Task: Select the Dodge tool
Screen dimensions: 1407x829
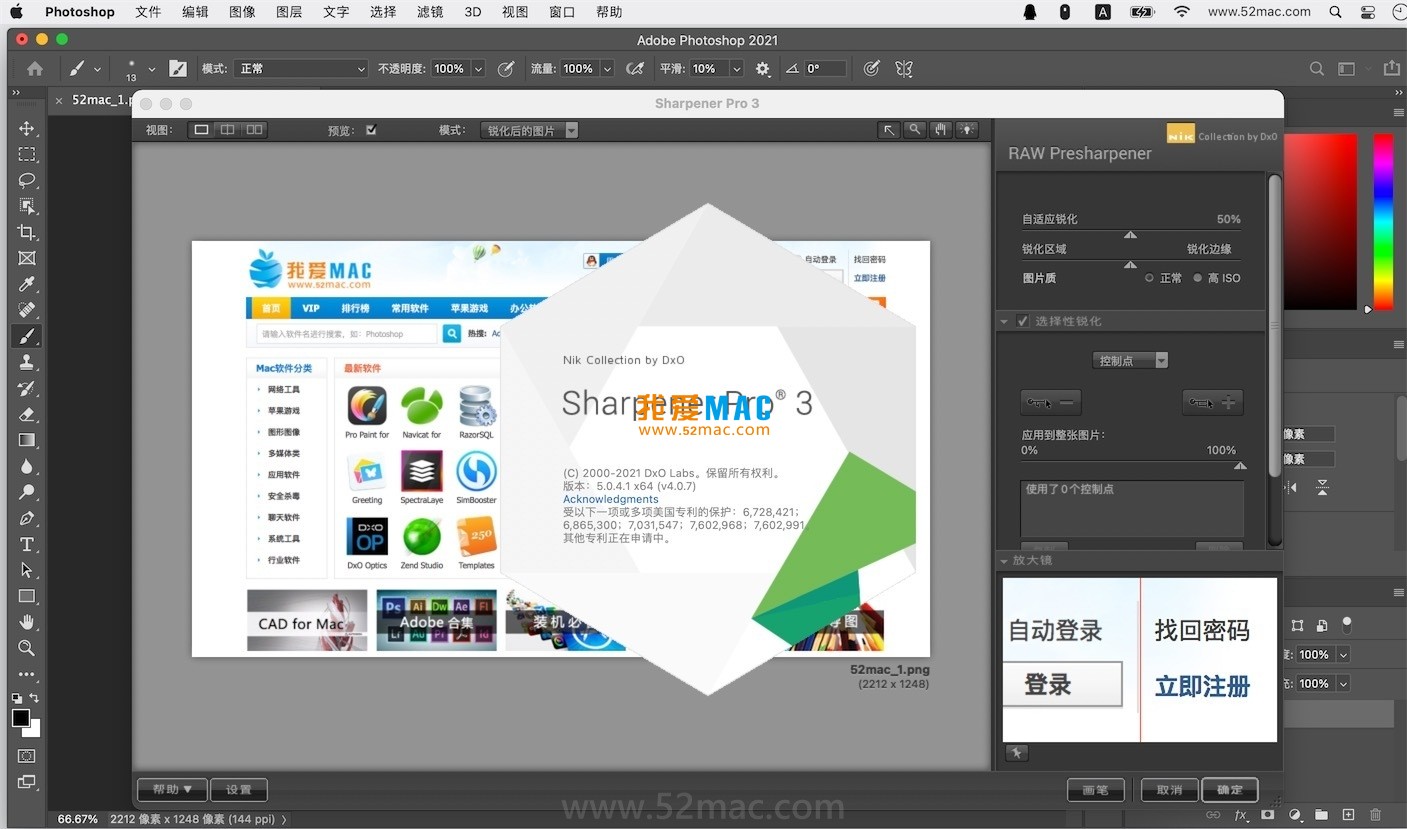Action: pyautogui.click(x=27, y=492)
